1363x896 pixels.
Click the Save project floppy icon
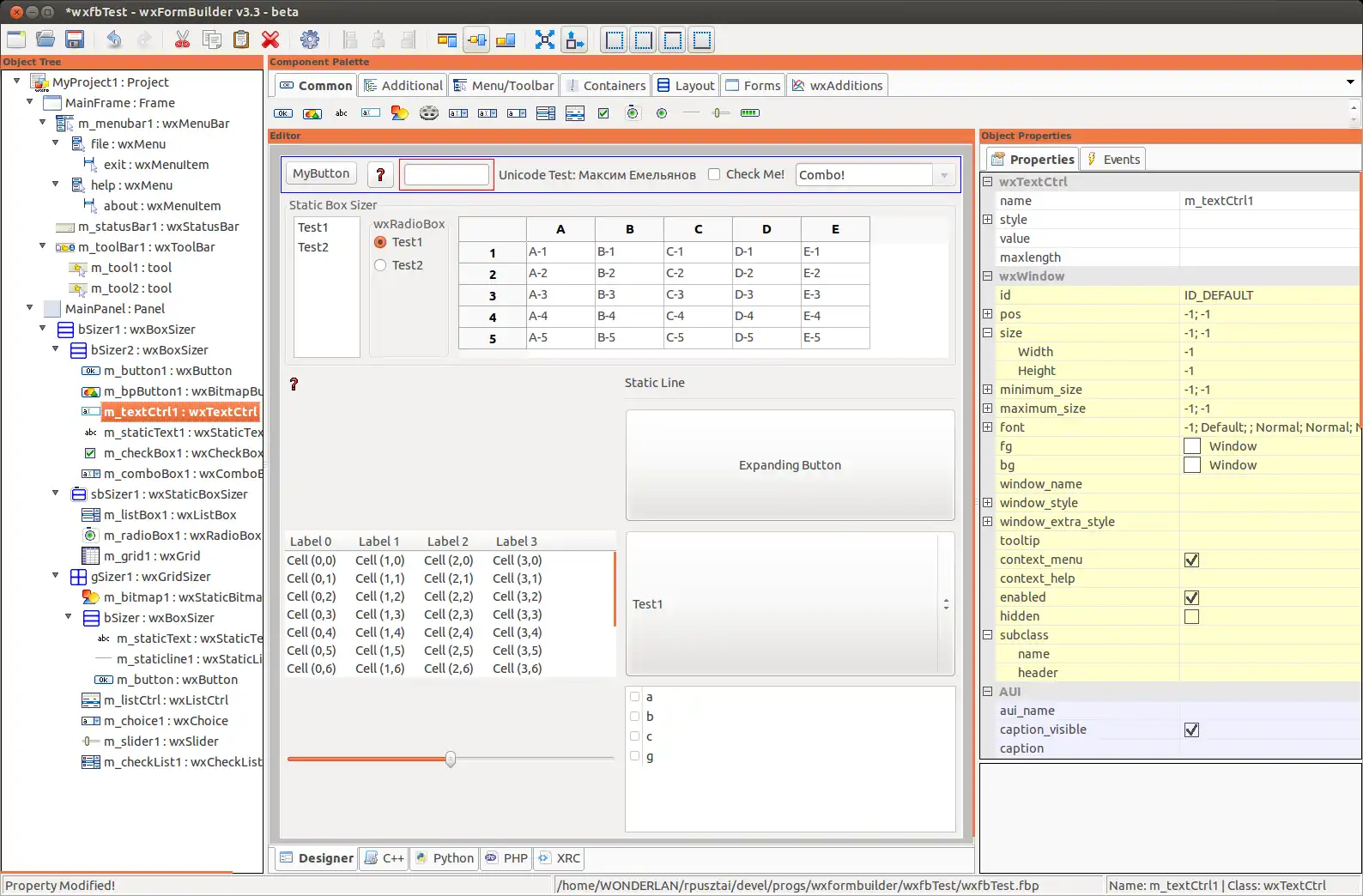pyautogui.click(x=75, y=39)
